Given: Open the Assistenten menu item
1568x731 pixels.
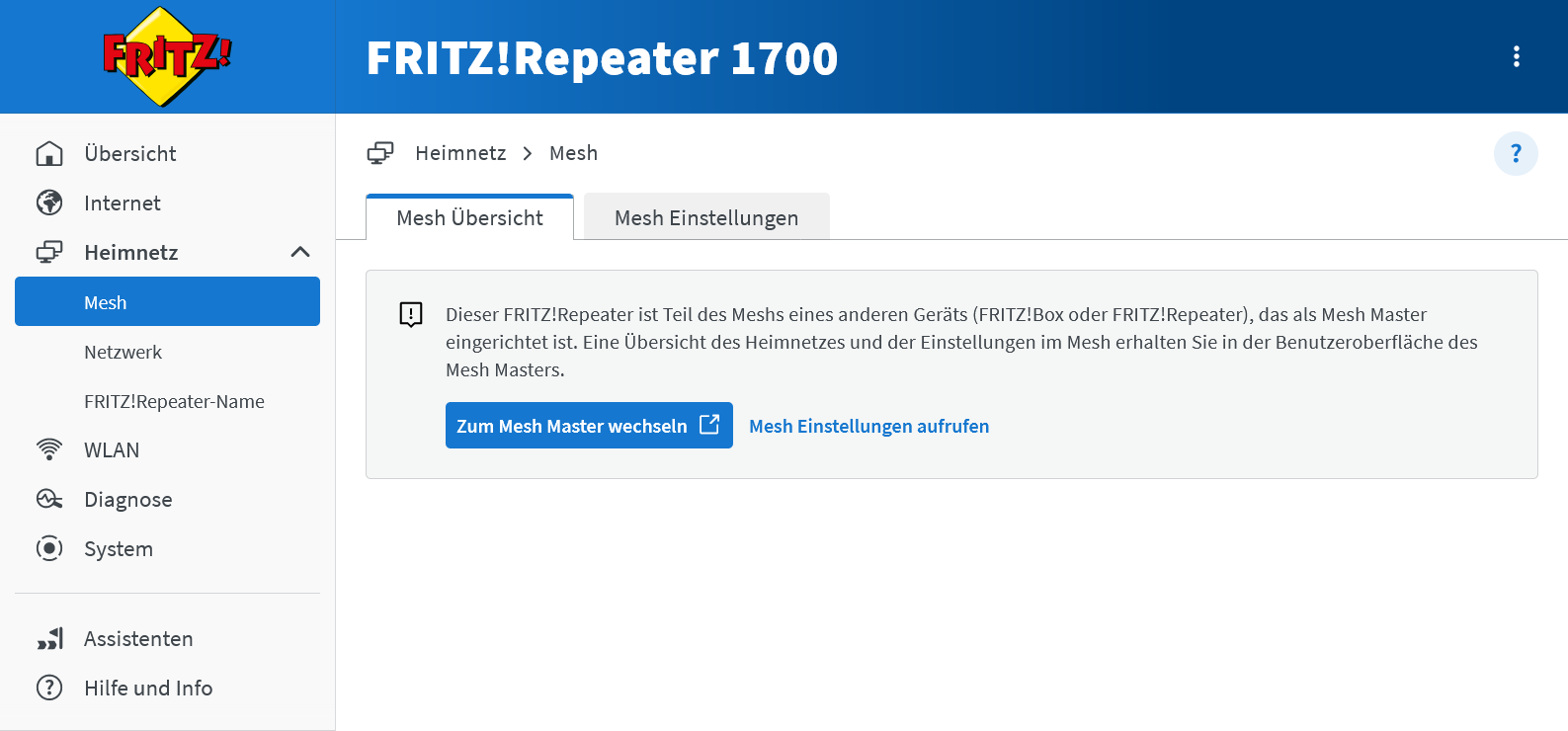Looking at the screenshot, I should (x=167, y=639).
